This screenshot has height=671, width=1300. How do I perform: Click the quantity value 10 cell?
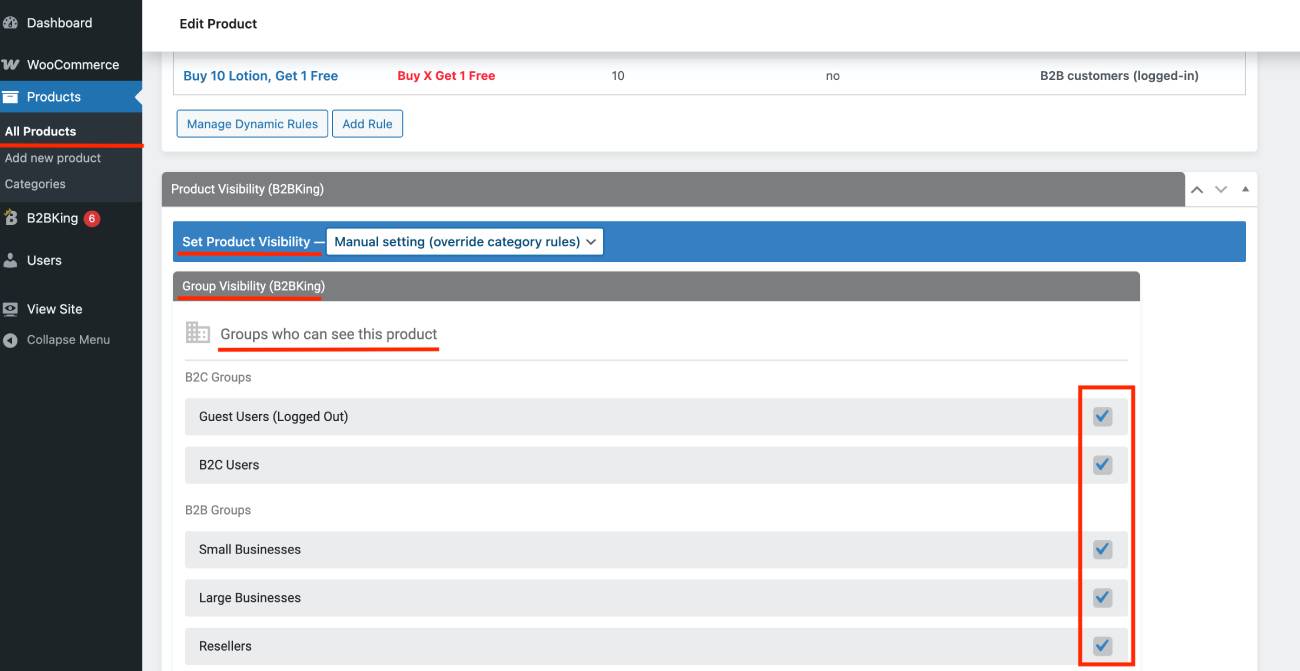click(x=618, y=76)
